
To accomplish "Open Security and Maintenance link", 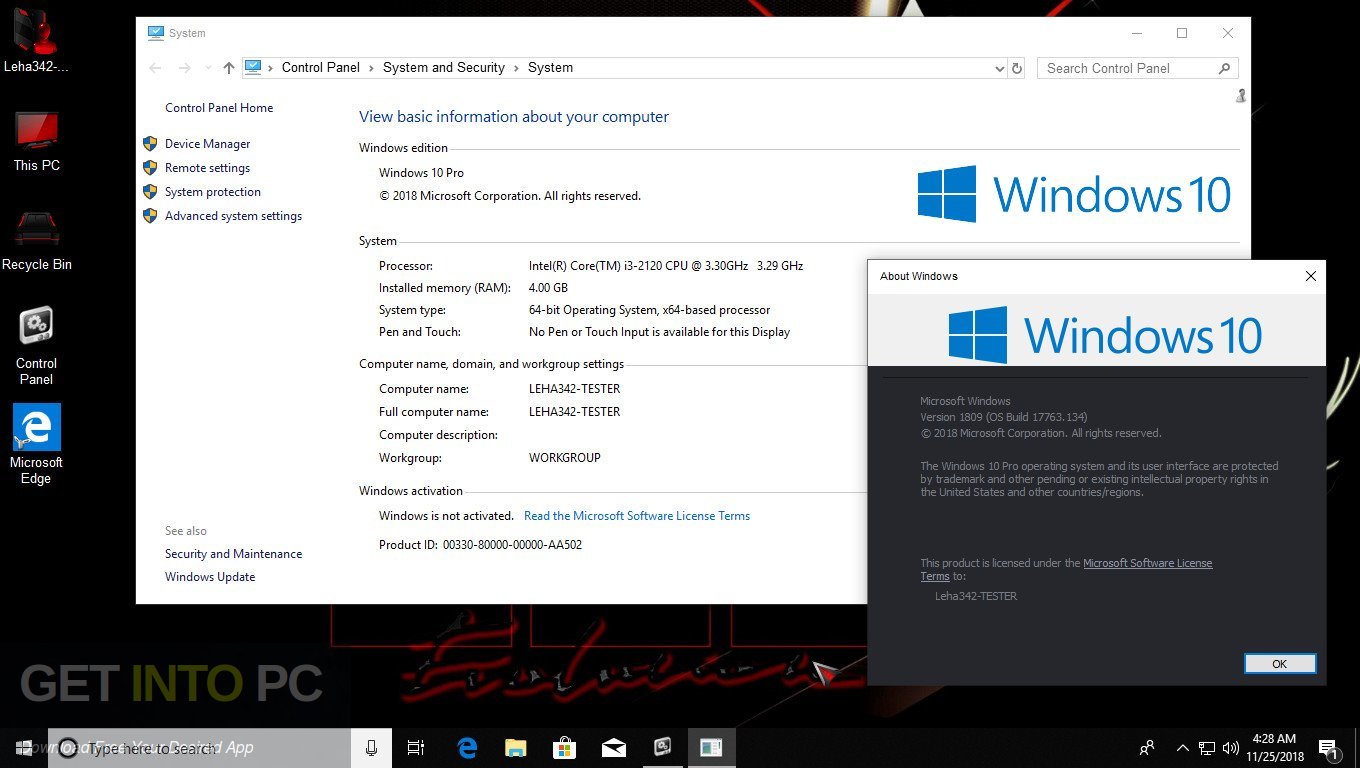I will click(x=233, y=554).
